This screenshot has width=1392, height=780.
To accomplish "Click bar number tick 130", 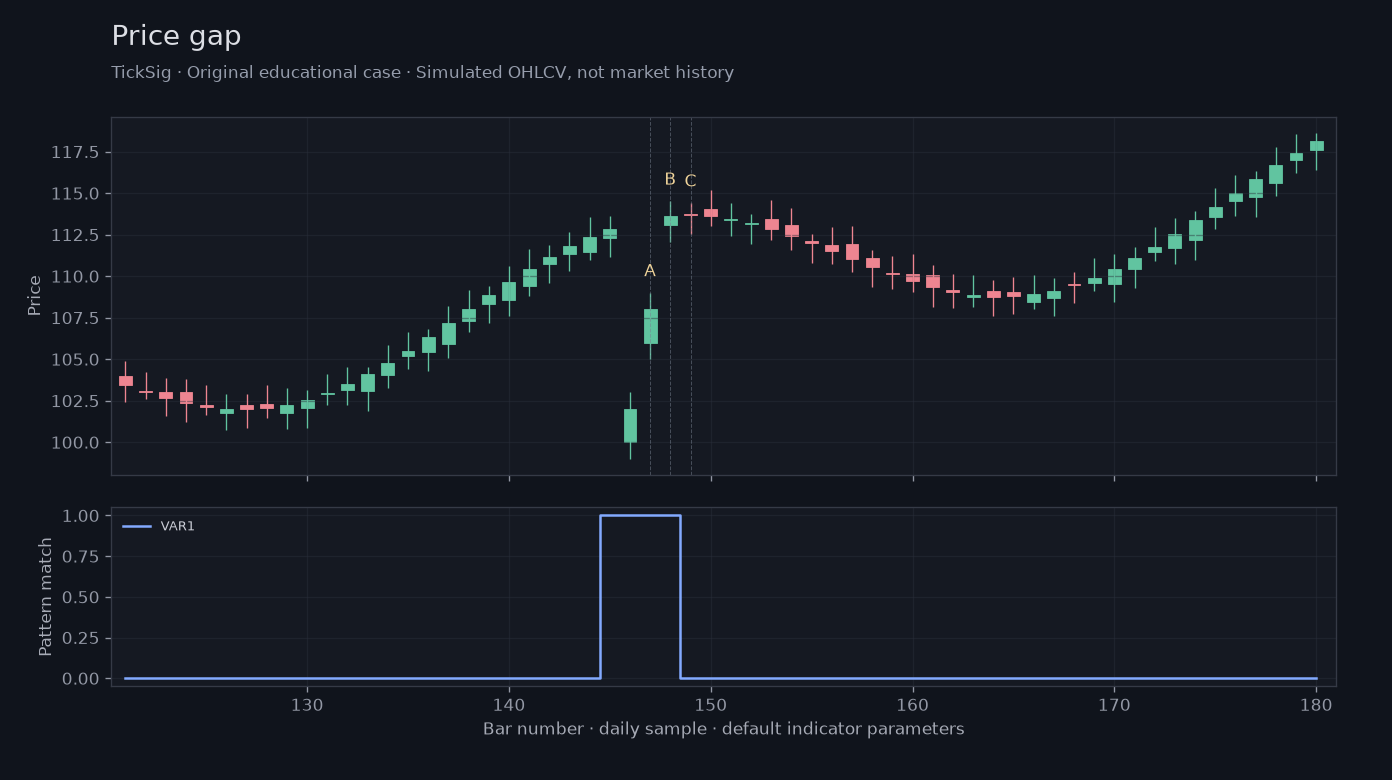I will [x=307, y=704].
